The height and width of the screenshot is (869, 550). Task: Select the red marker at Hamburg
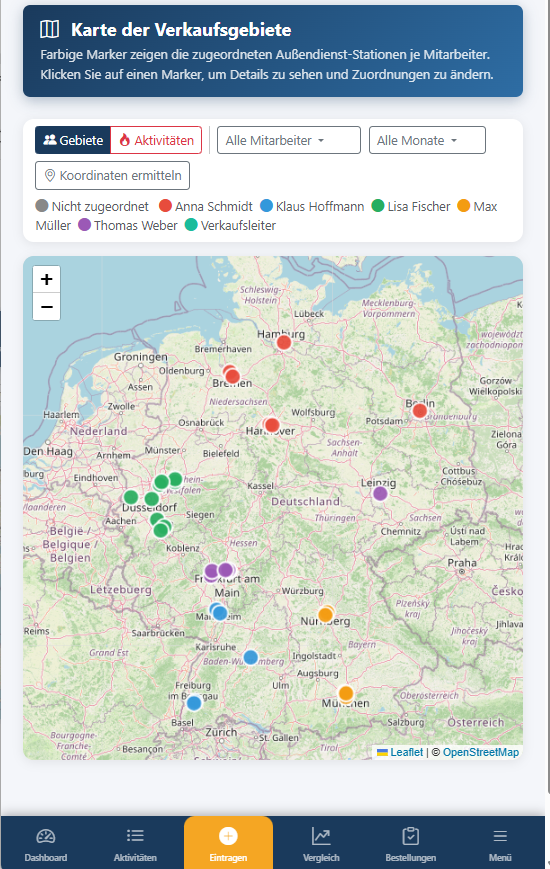click(x=284, y=343)
